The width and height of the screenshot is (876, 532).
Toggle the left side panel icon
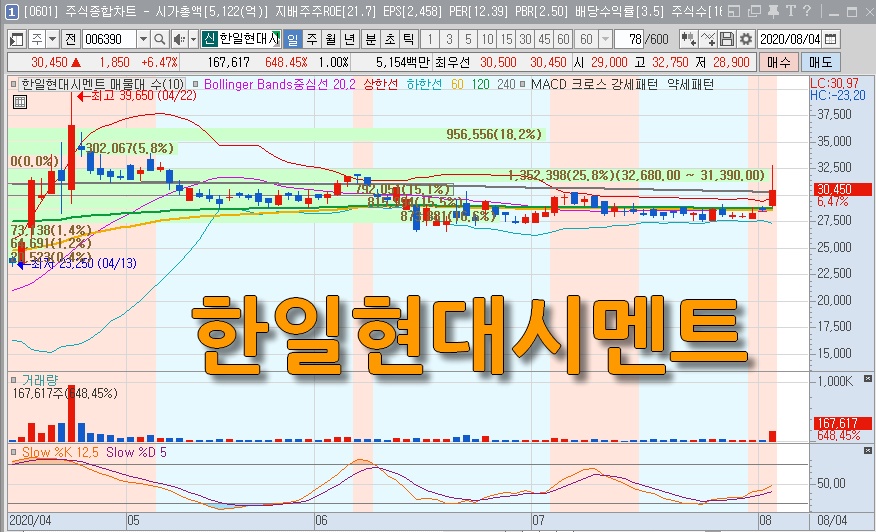click(17, 39)
